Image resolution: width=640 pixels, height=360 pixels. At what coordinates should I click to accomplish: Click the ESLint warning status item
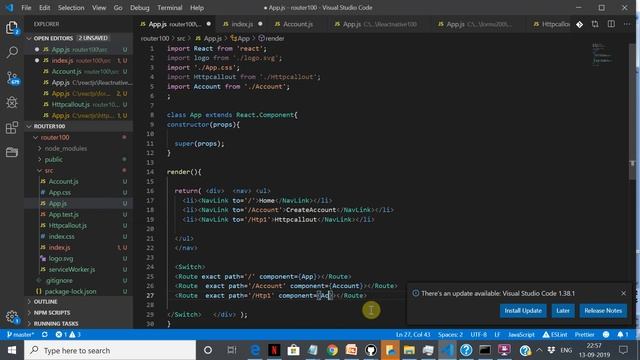[x=555, y=334]
